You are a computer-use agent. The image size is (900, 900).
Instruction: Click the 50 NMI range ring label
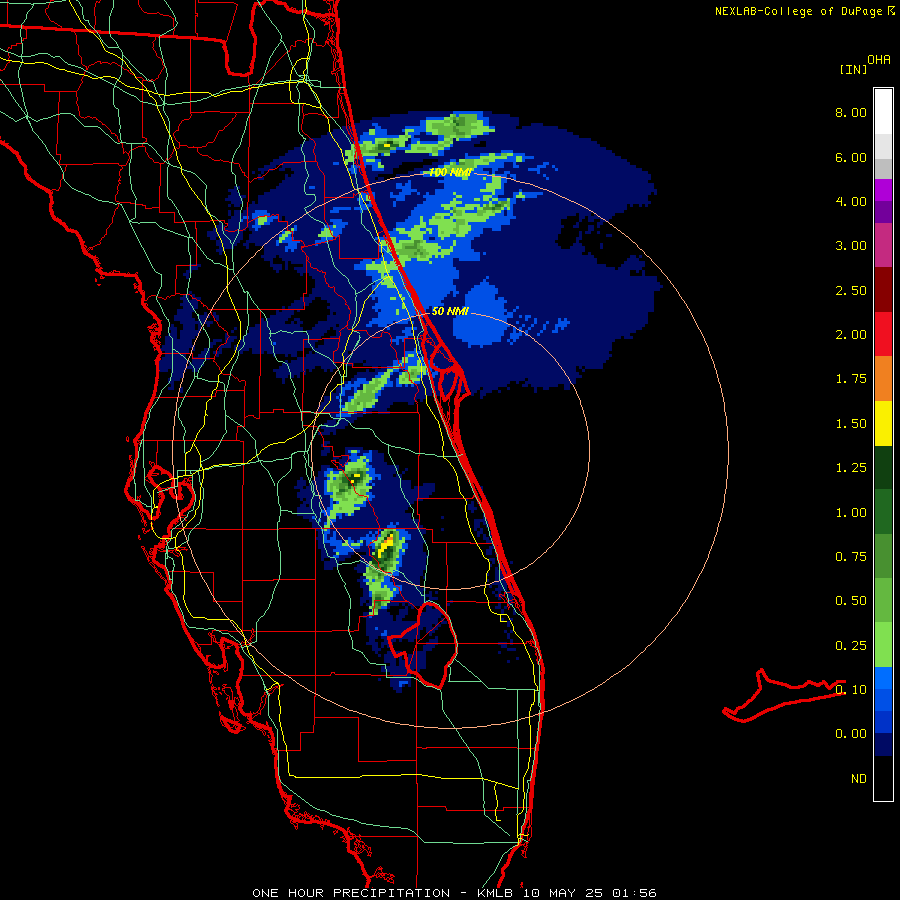click(450, 312)
